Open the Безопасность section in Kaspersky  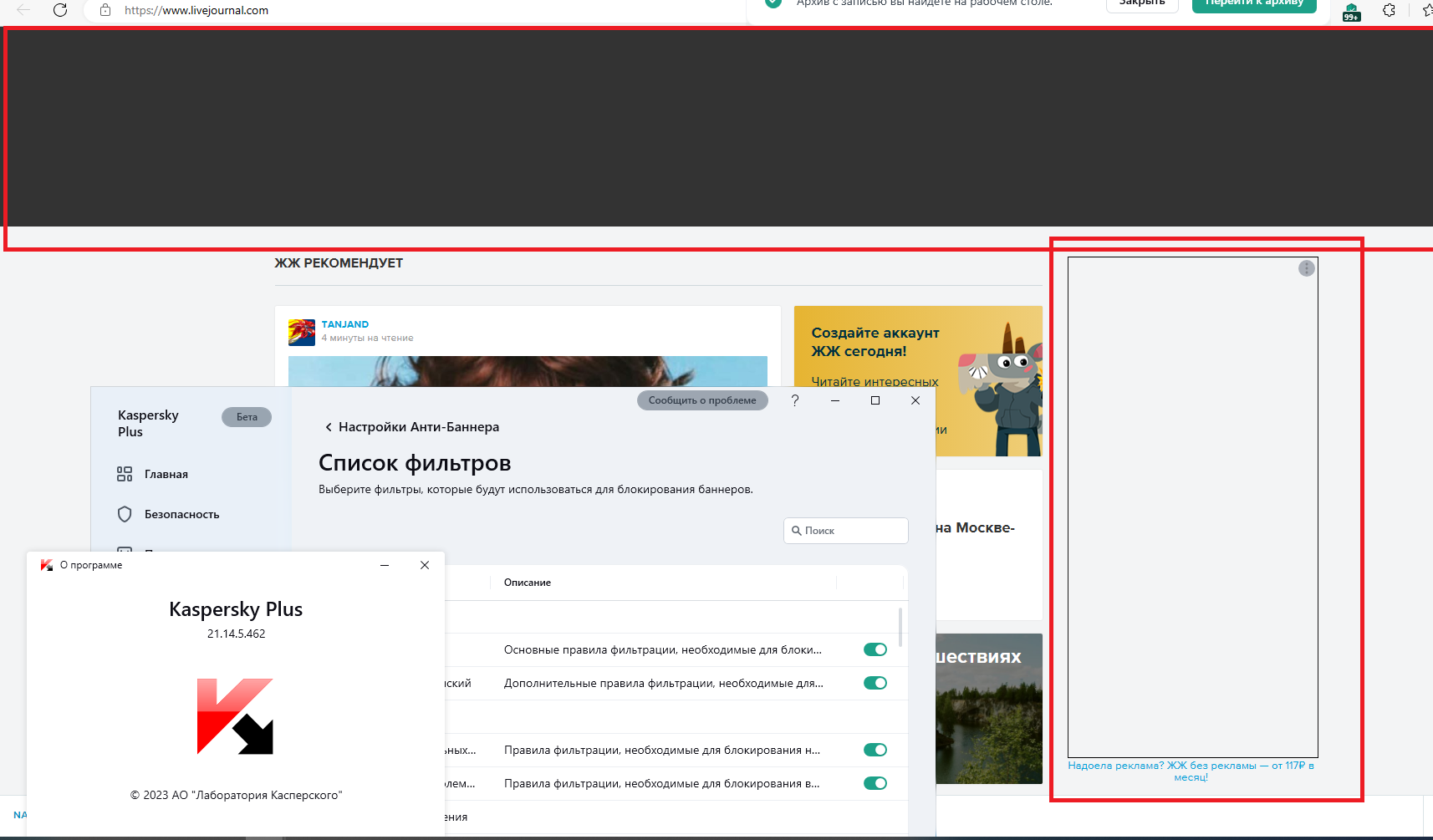(182, 514)
